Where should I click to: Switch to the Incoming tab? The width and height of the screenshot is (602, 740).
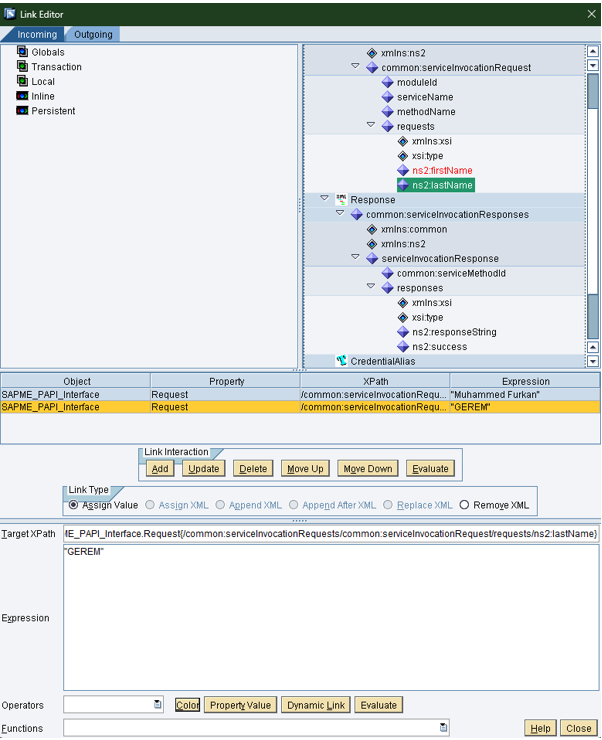click(x=37, y=34)
